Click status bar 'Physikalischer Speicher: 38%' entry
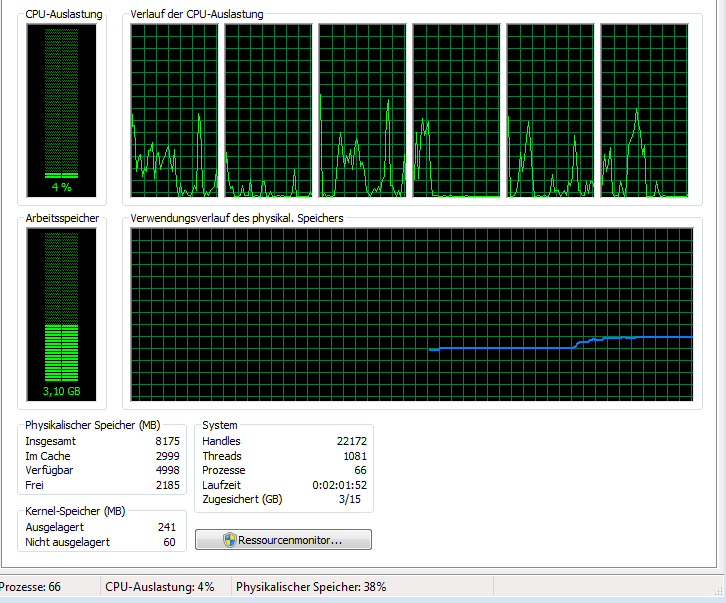The width and height of the screenshot is (726, 603). click(311, 587)
